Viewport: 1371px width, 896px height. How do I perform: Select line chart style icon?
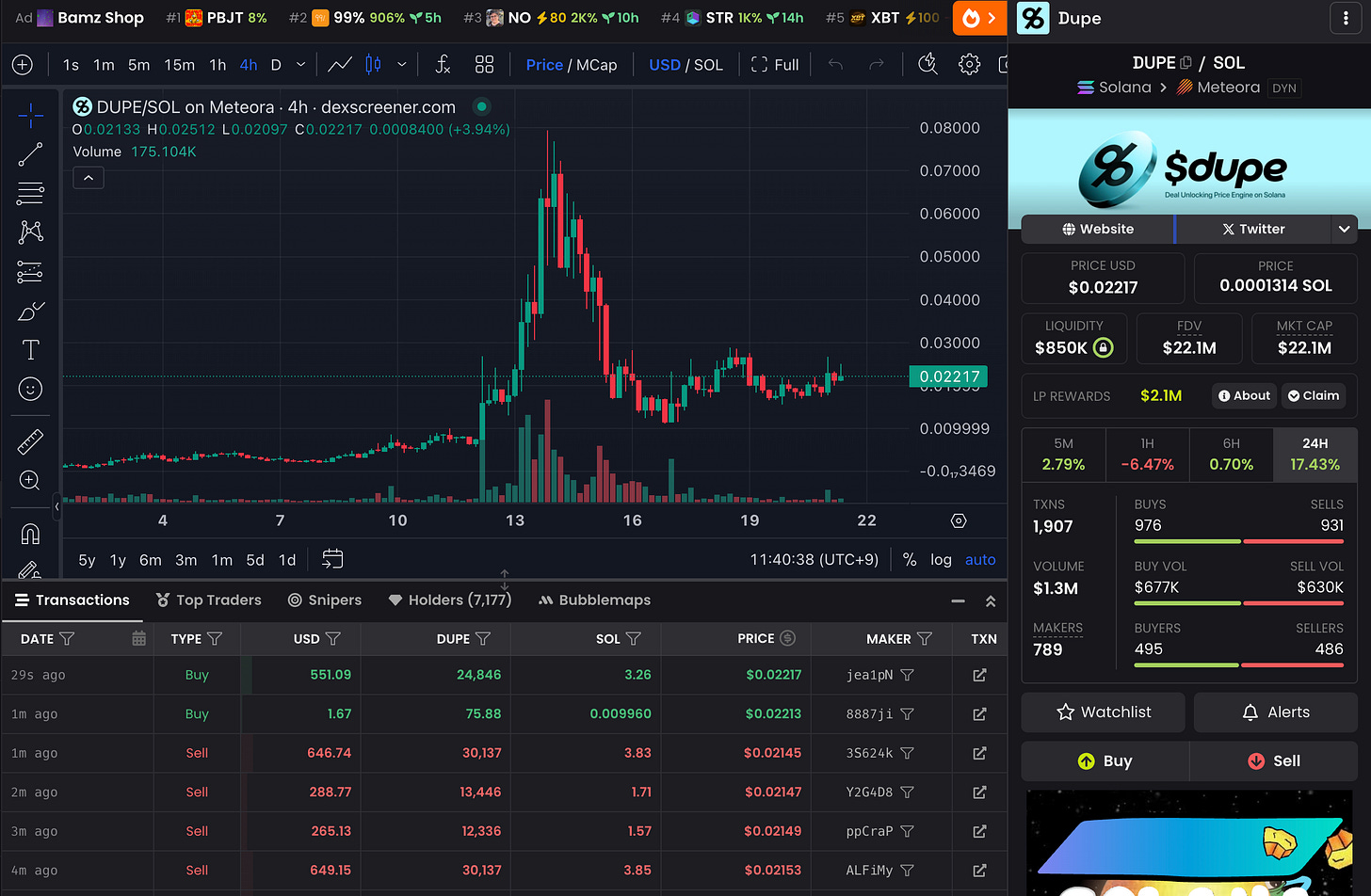click(340, 64)
